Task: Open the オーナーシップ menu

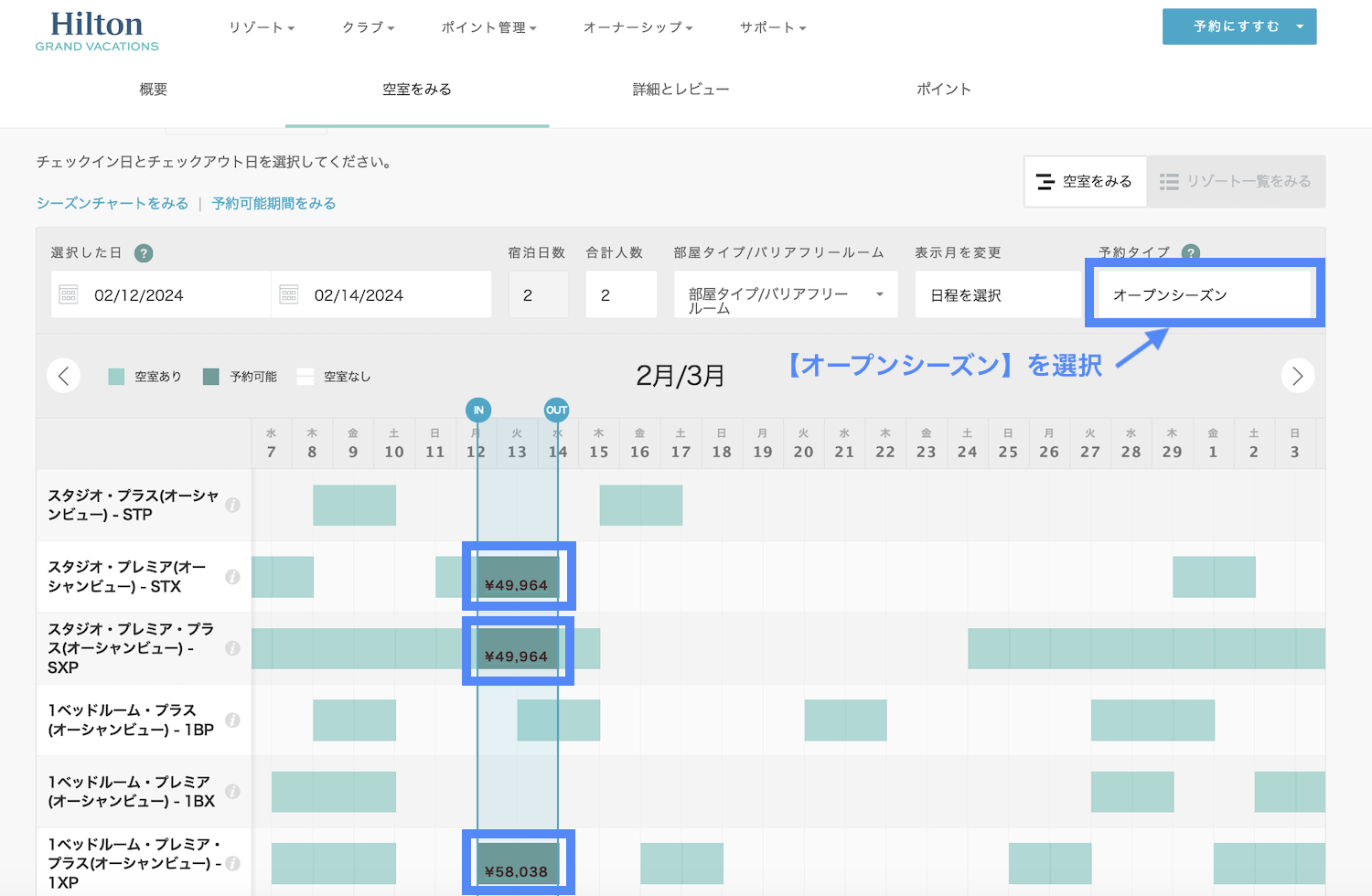Action: click(638, 27)
